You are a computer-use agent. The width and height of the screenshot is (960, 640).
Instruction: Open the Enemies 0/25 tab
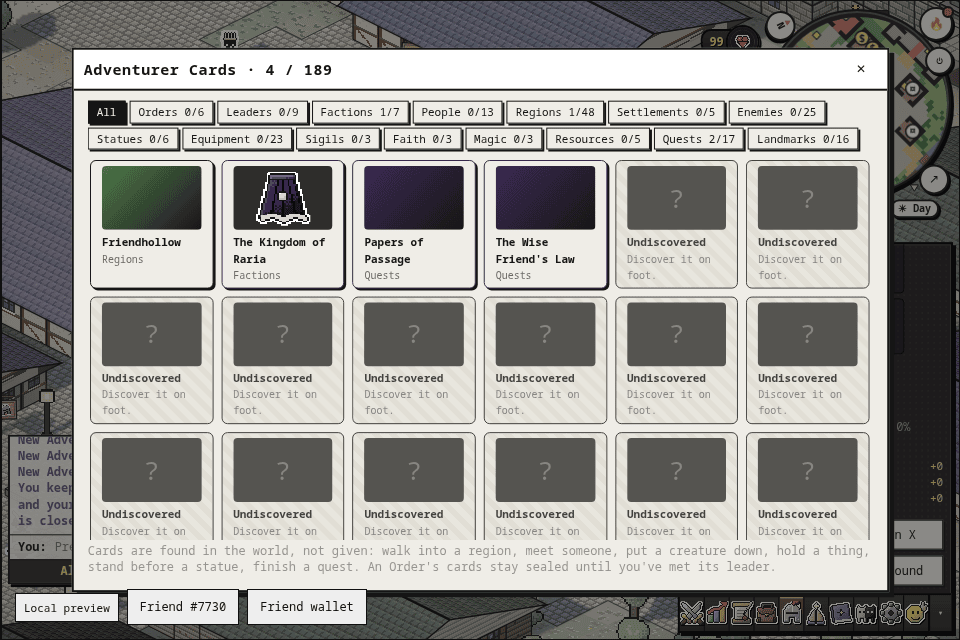tap(776, 112)
